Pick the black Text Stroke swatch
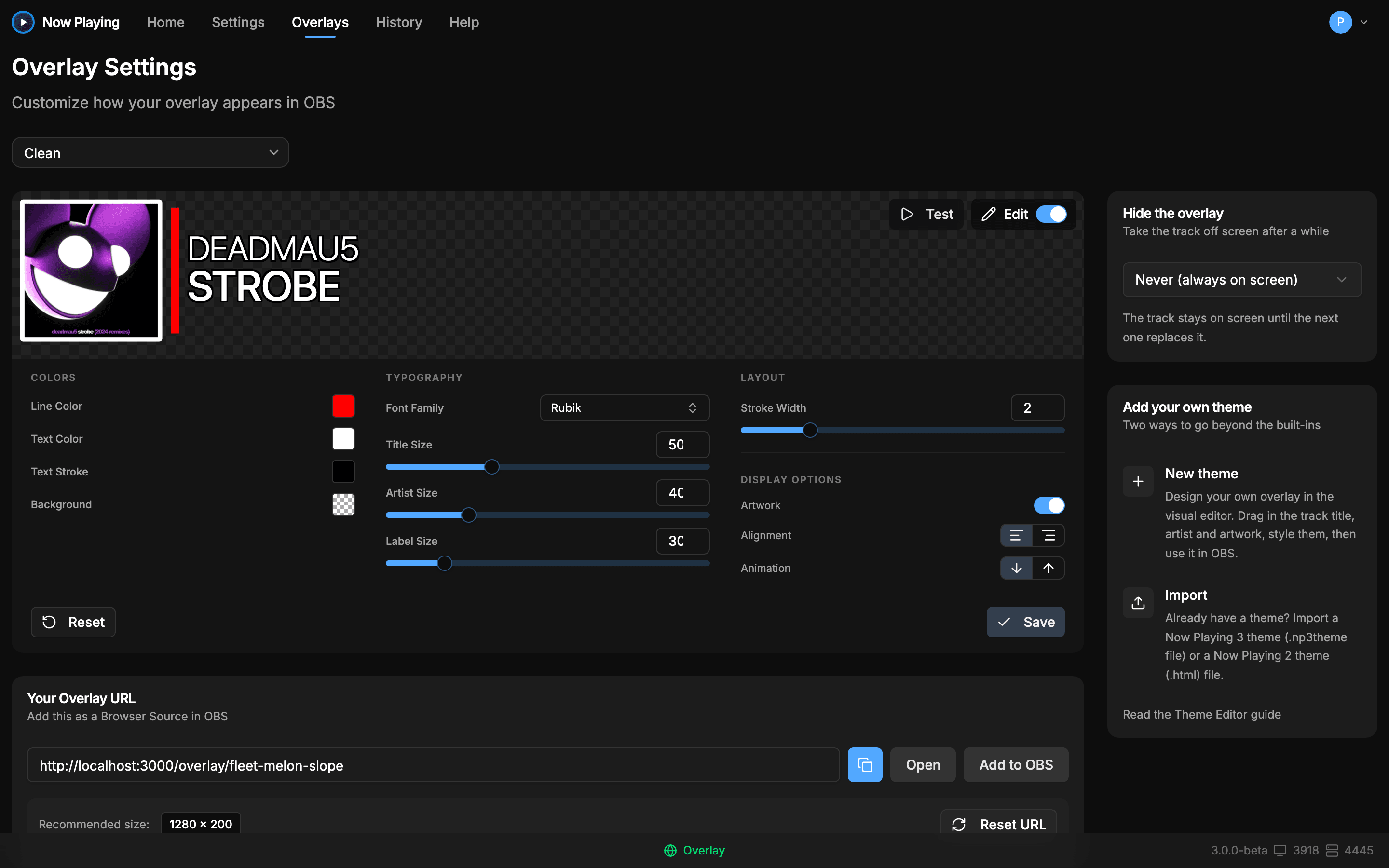 click(343, 471)
